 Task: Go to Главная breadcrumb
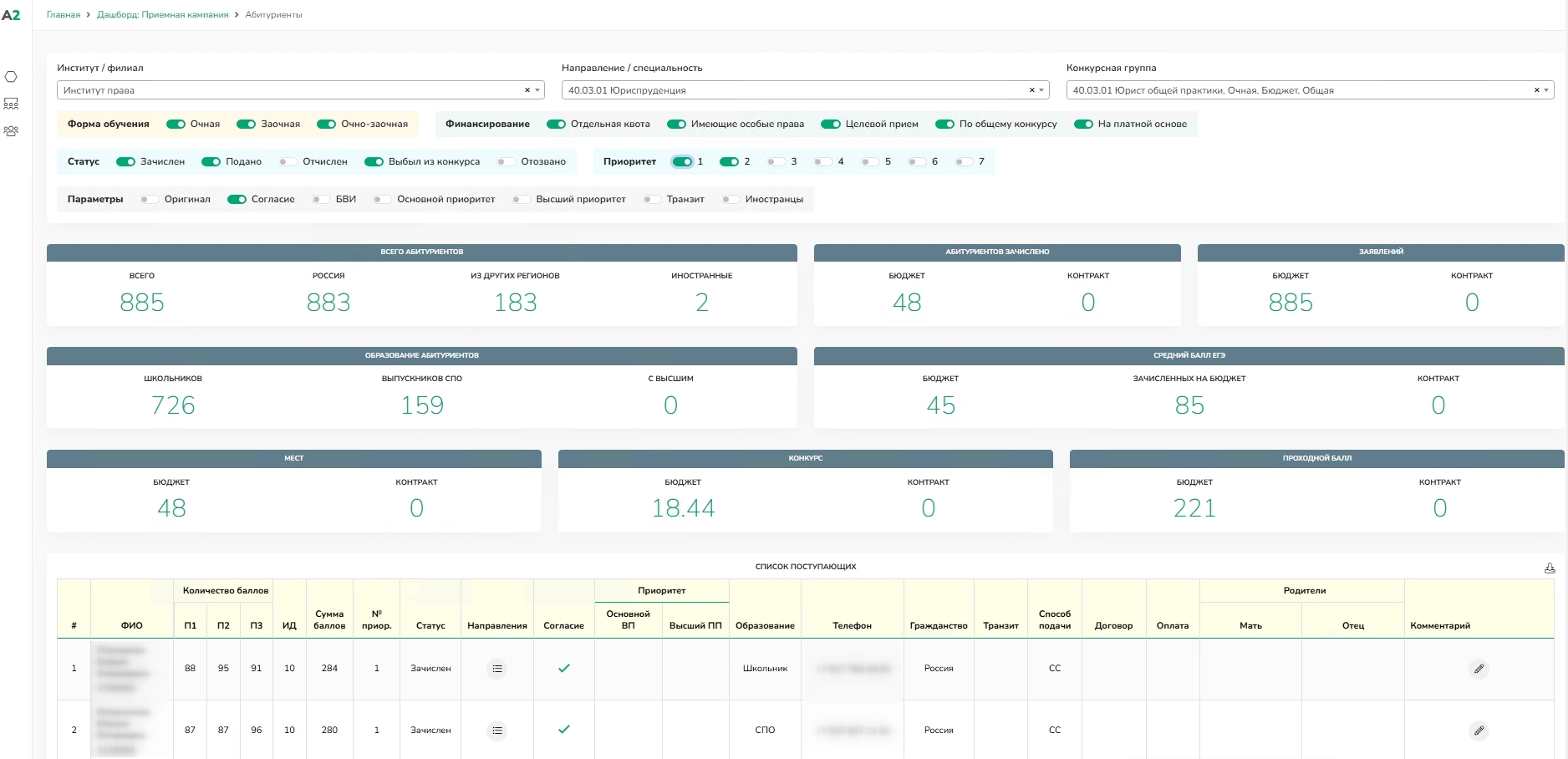[64, 15]
